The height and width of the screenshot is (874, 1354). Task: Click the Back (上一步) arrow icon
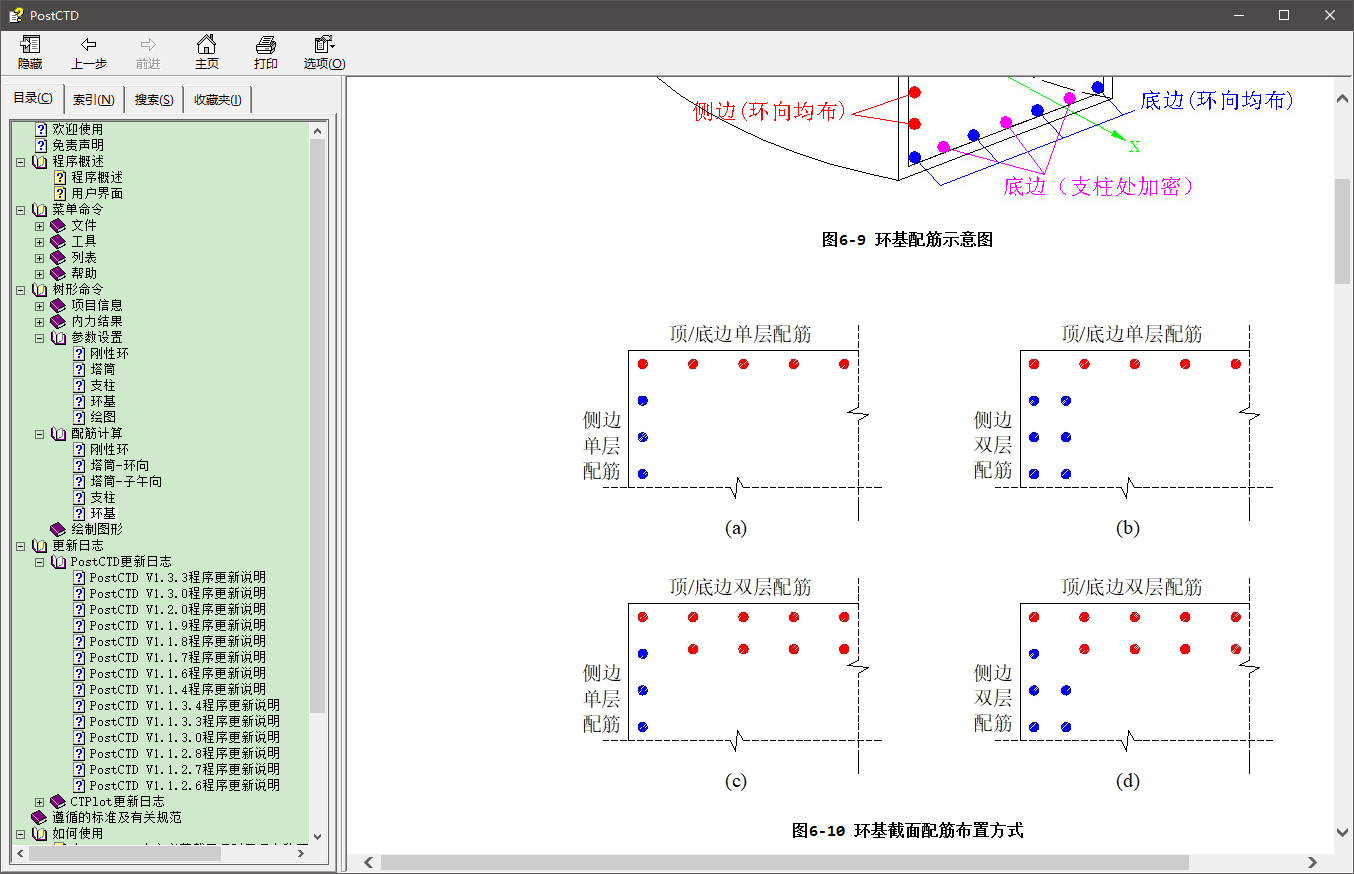tap(88, 45)
